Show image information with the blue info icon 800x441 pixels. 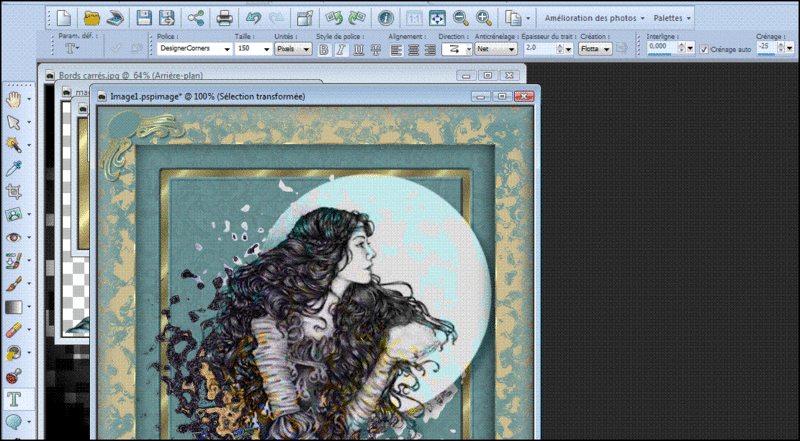(386, 18)
